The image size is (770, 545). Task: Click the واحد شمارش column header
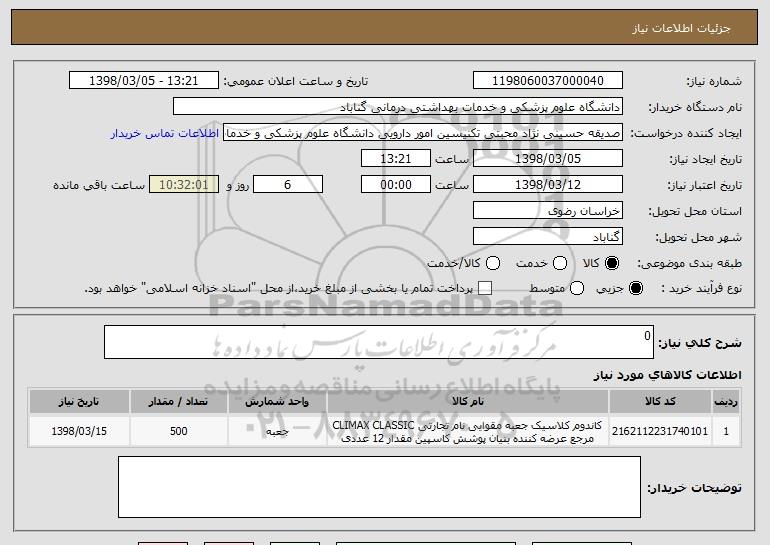(277, 402)
